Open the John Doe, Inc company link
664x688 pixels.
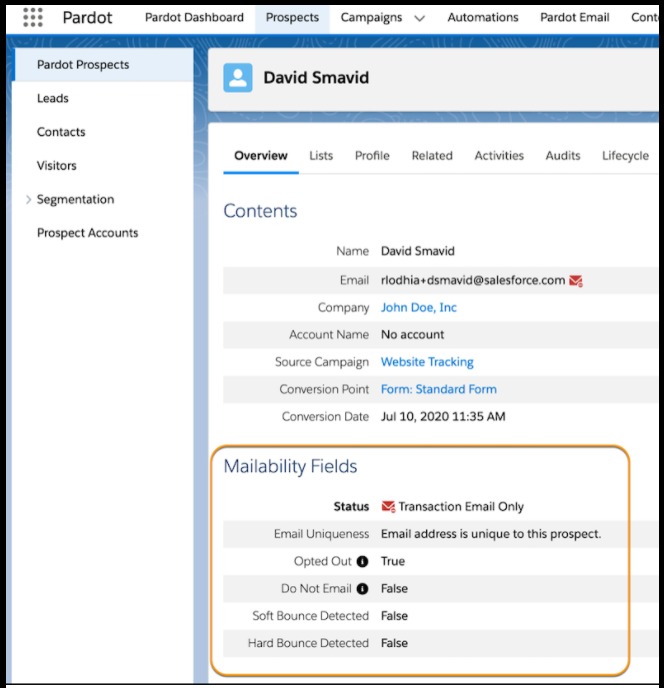[x=418, y=308]
